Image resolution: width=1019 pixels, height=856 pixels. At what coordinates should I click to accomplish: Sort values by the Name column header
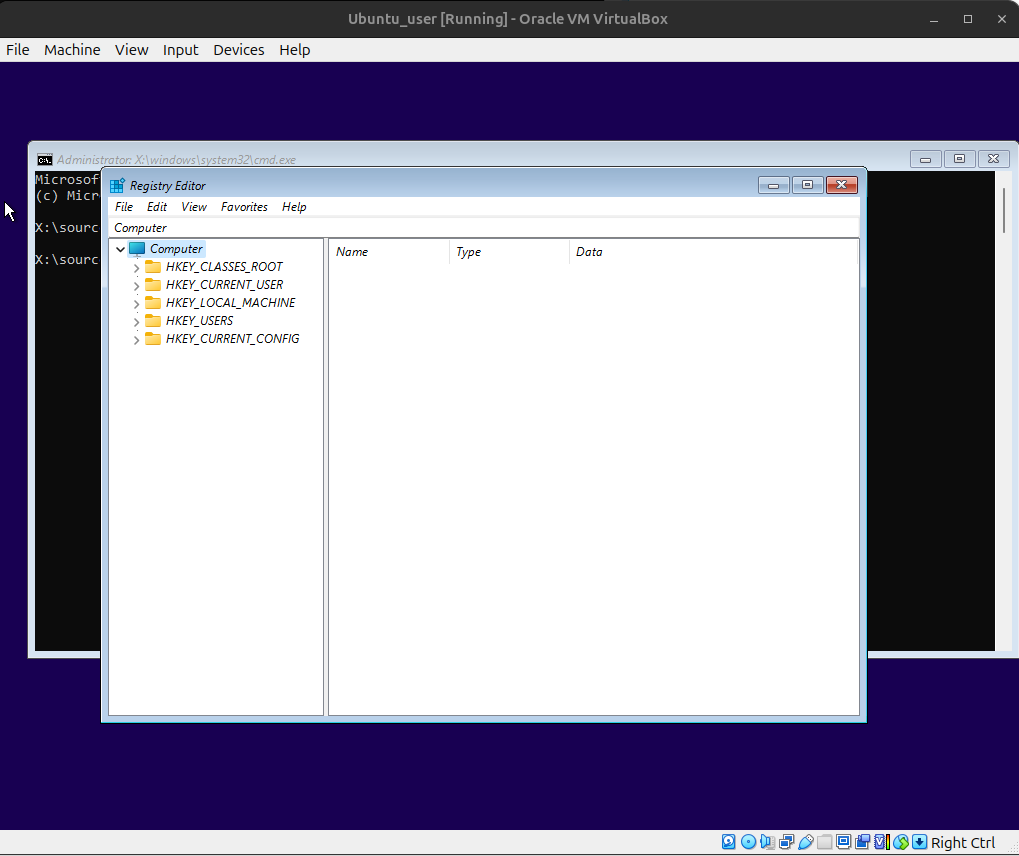[389, 252]
